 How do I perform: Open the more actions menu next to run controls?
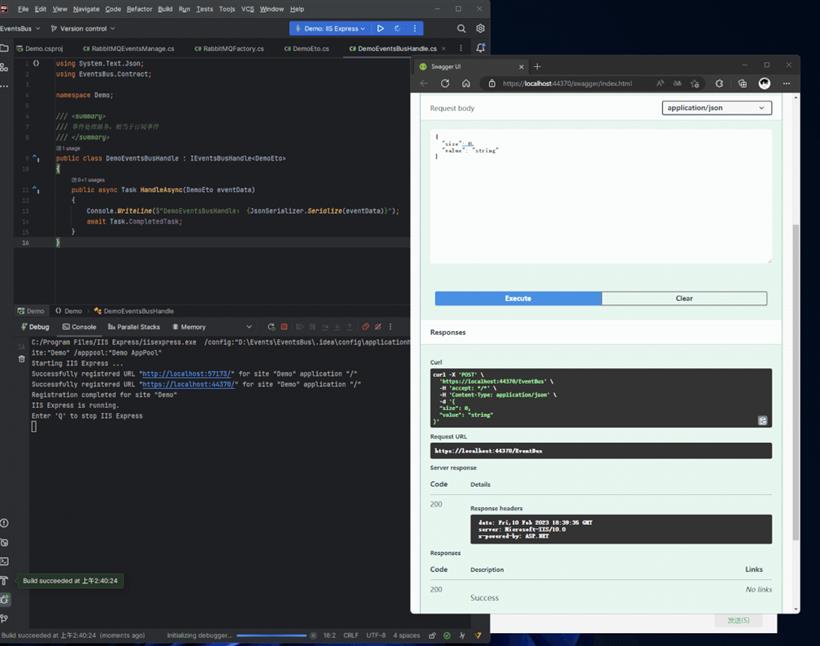tap(415, 28)
